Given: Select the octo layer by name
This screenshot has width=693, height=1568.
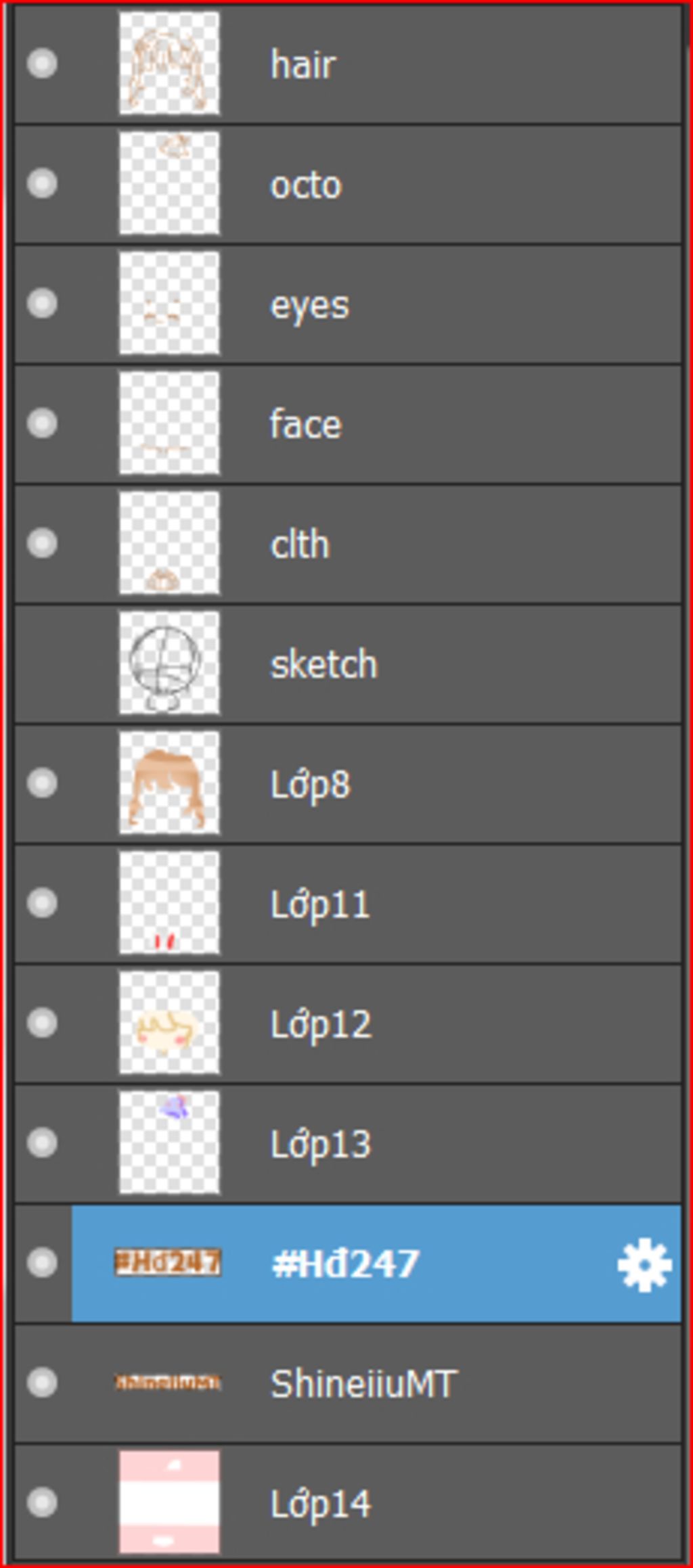Looking at the screenshot, I should coord(306,185).
